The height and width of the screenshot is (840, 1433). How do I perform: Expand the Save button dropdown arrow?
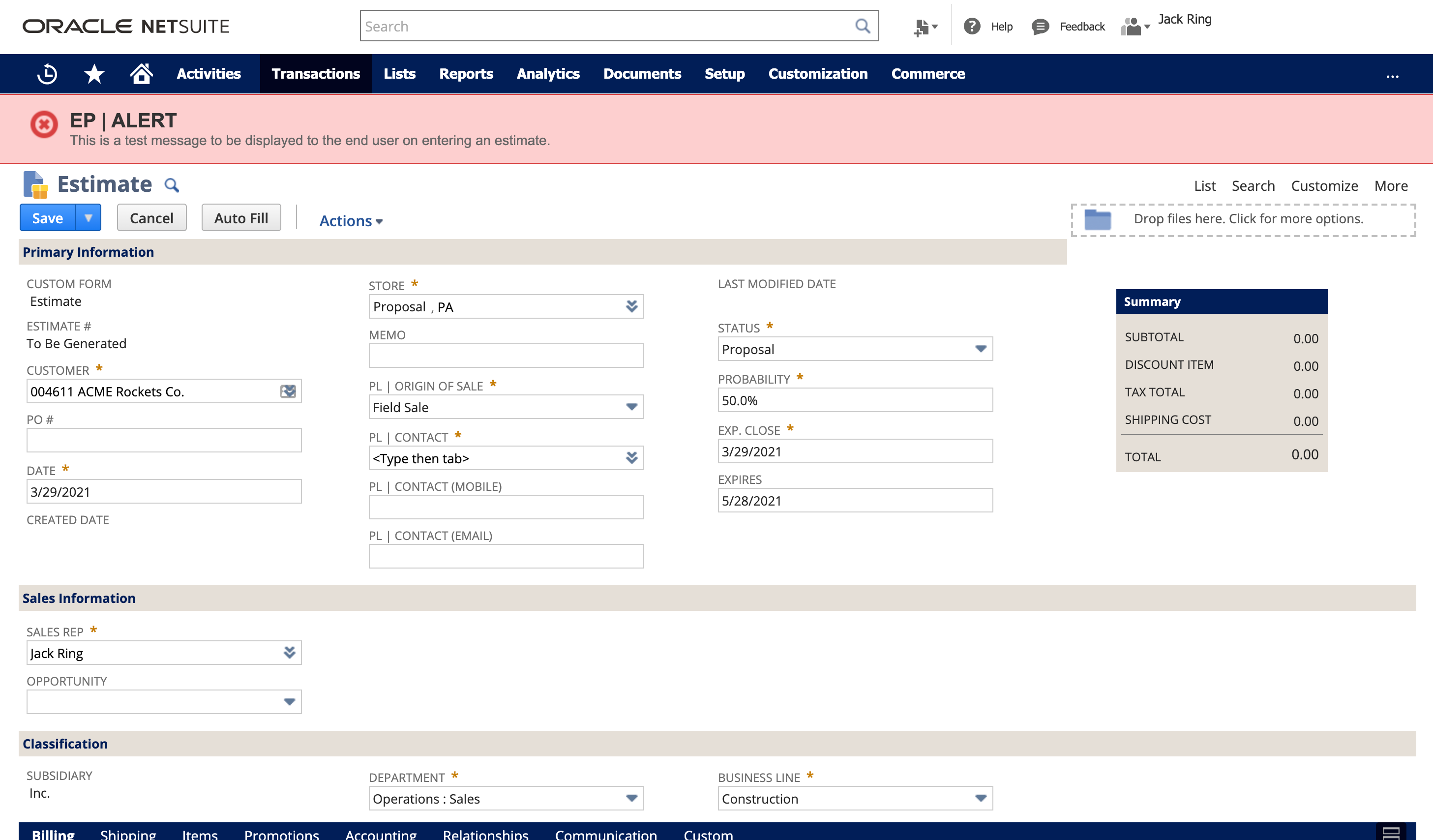(88, 218)
